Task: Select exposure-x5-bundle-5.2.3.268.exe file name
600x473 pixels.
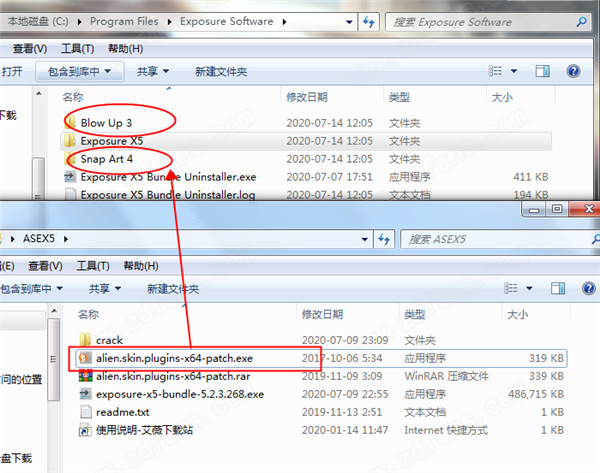Action: tap(180, 394)
